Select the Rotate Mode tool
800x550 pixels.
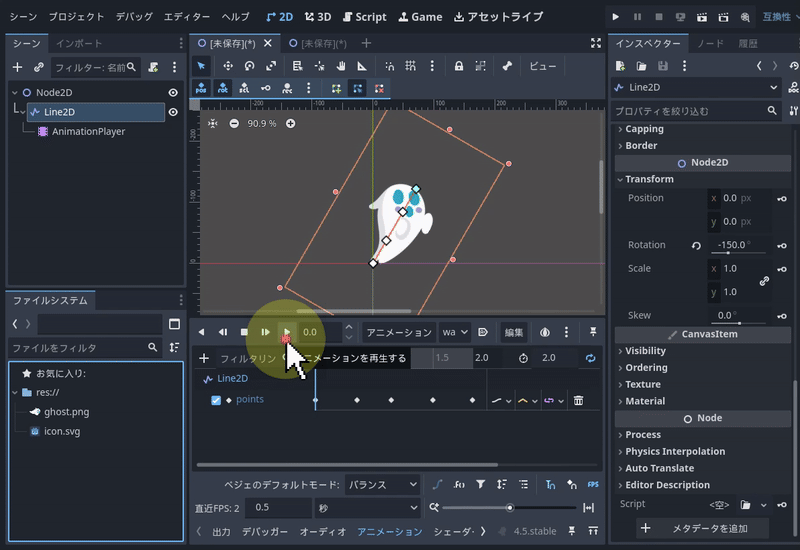tap(249, 66)
